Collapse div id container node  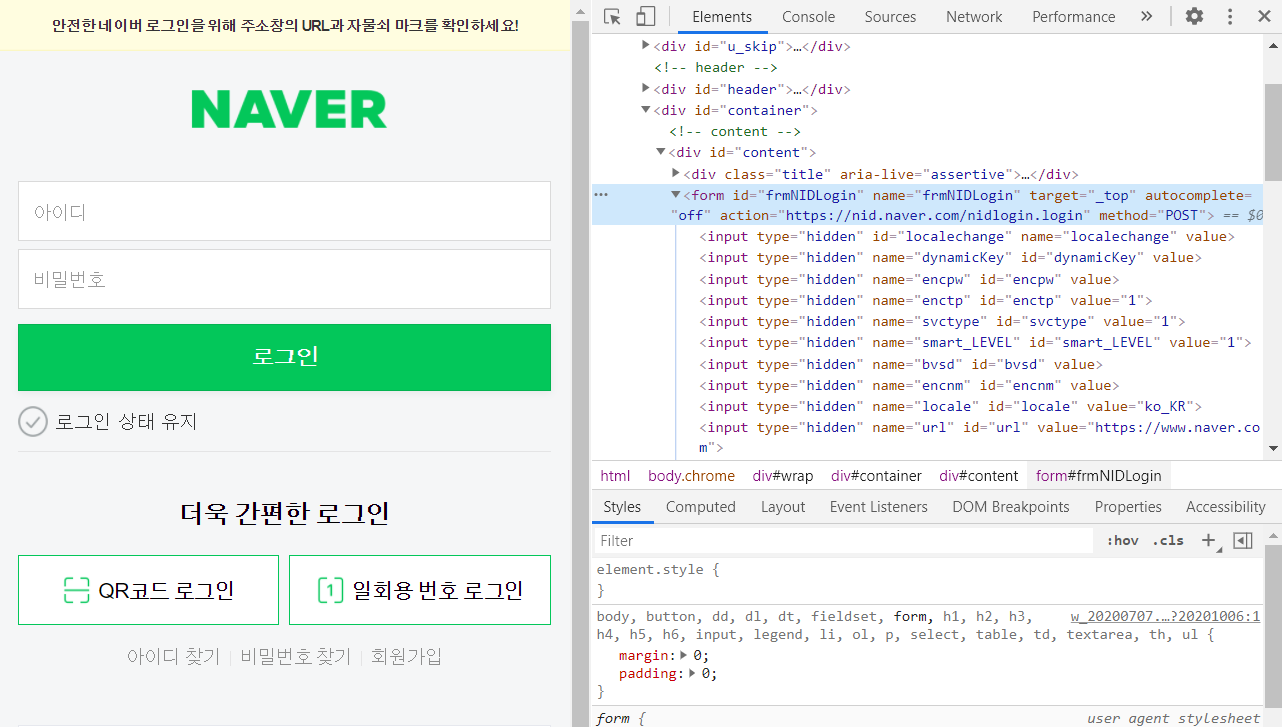[646, 110]
